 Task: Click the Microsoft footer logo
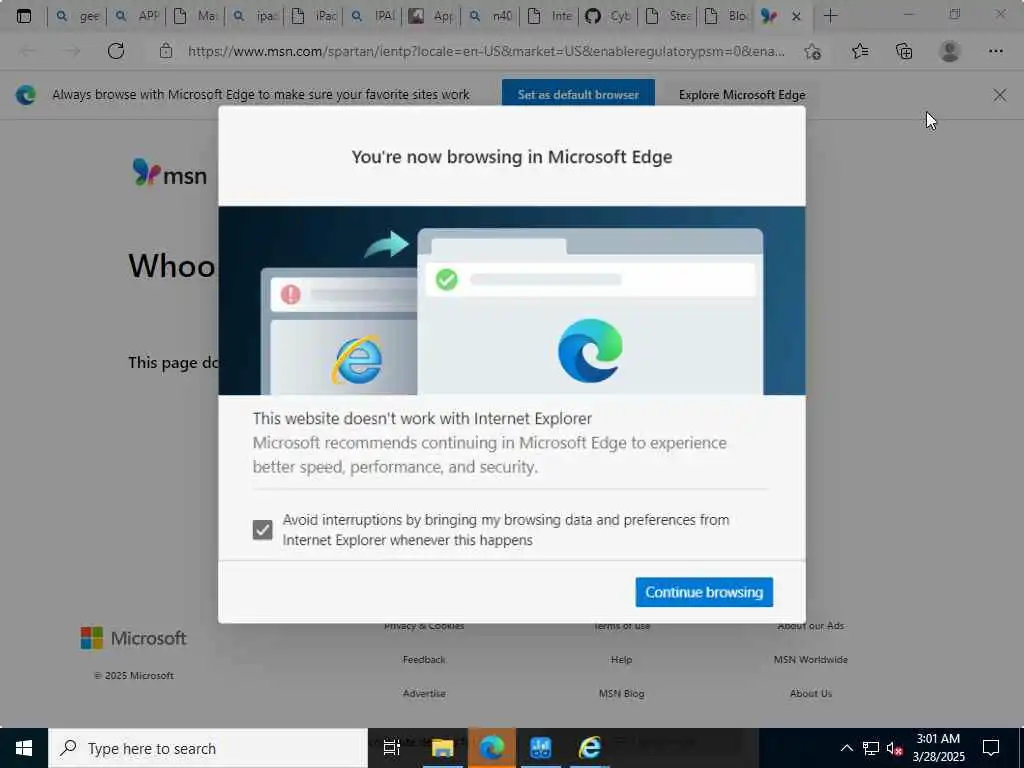133,638
